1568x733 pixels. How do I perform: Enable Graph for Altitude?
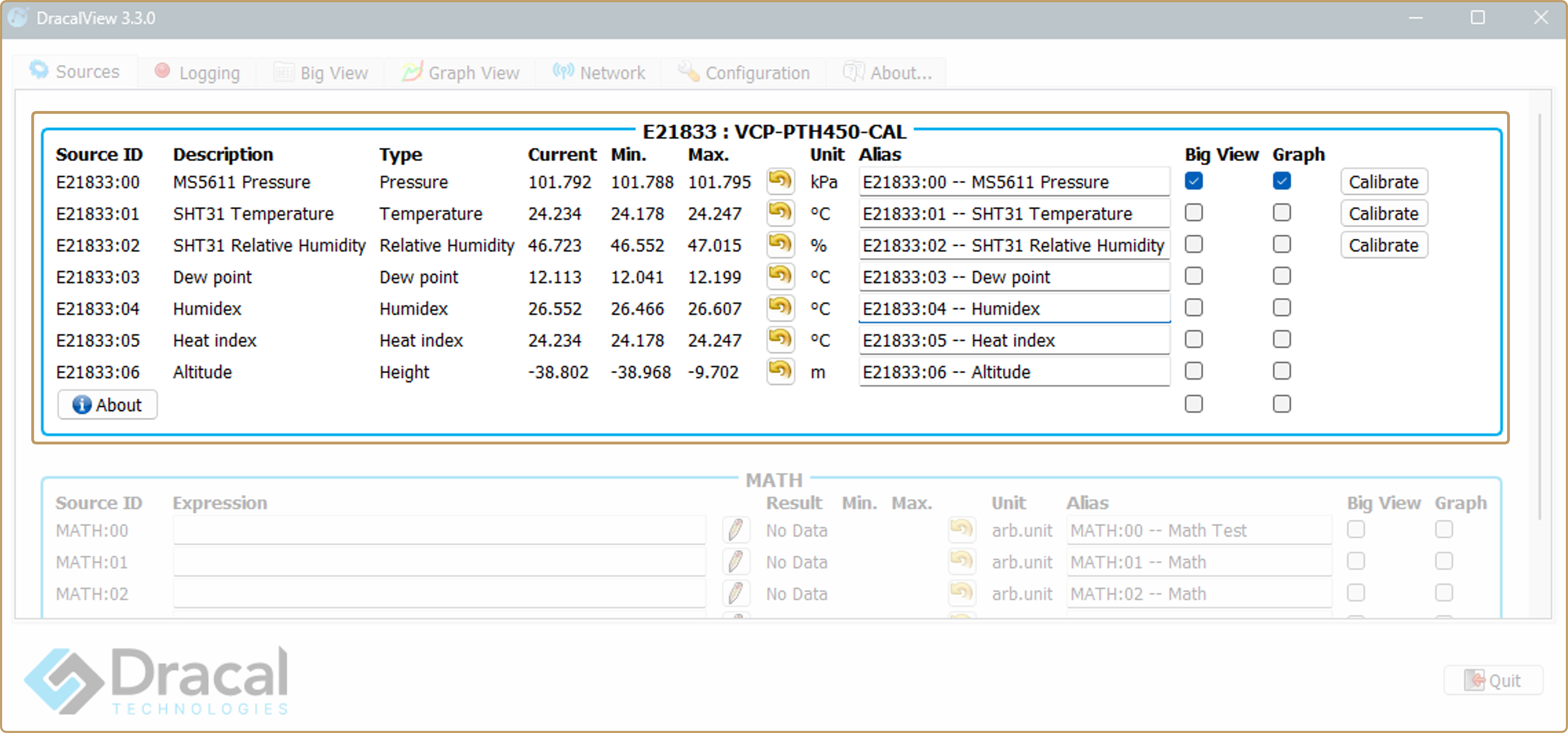(1281, 371)
